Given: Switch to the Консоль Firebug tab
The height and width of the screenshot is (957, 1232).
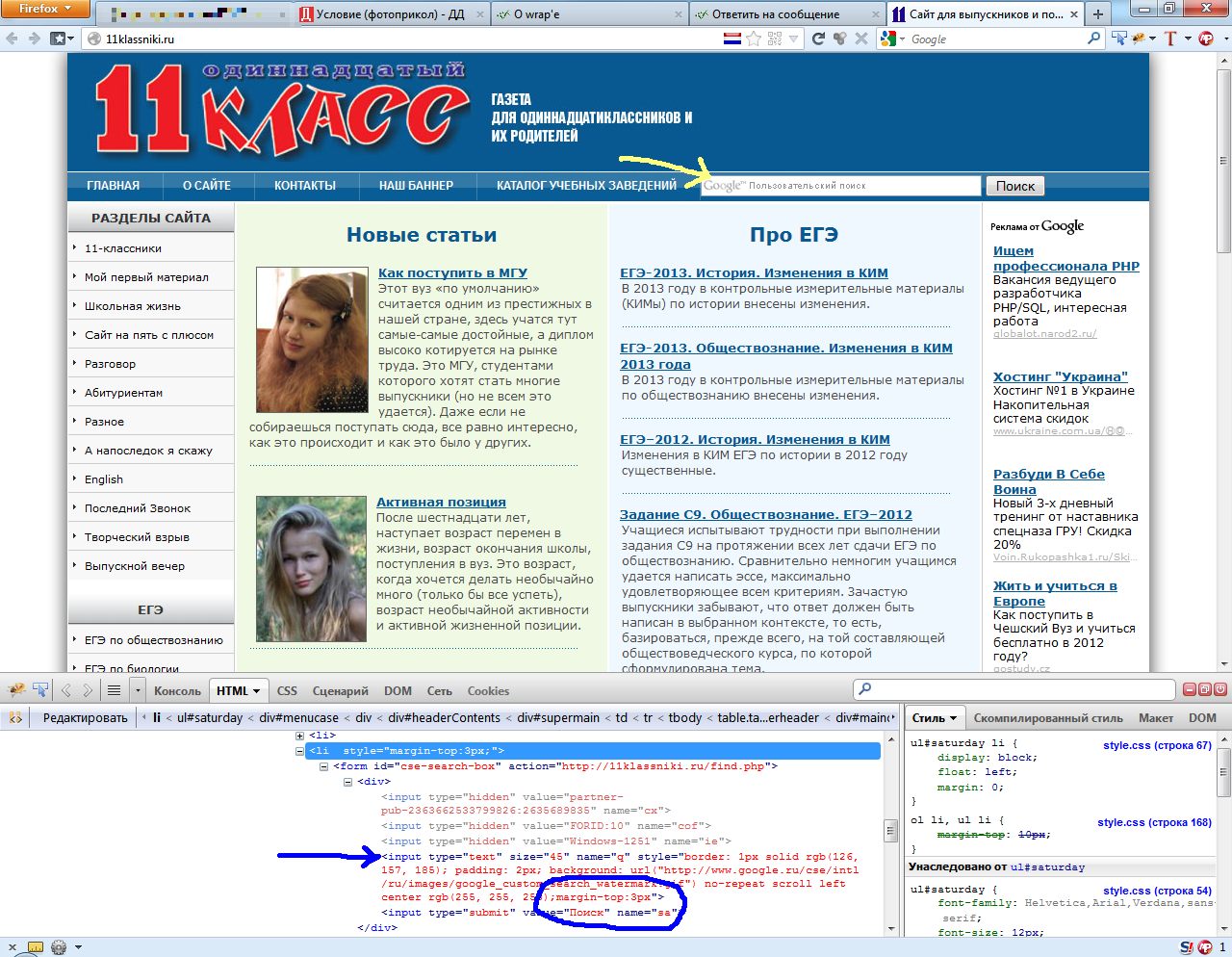Looking at the screenshot, I should pyautogui.click(x=177, y=690).
